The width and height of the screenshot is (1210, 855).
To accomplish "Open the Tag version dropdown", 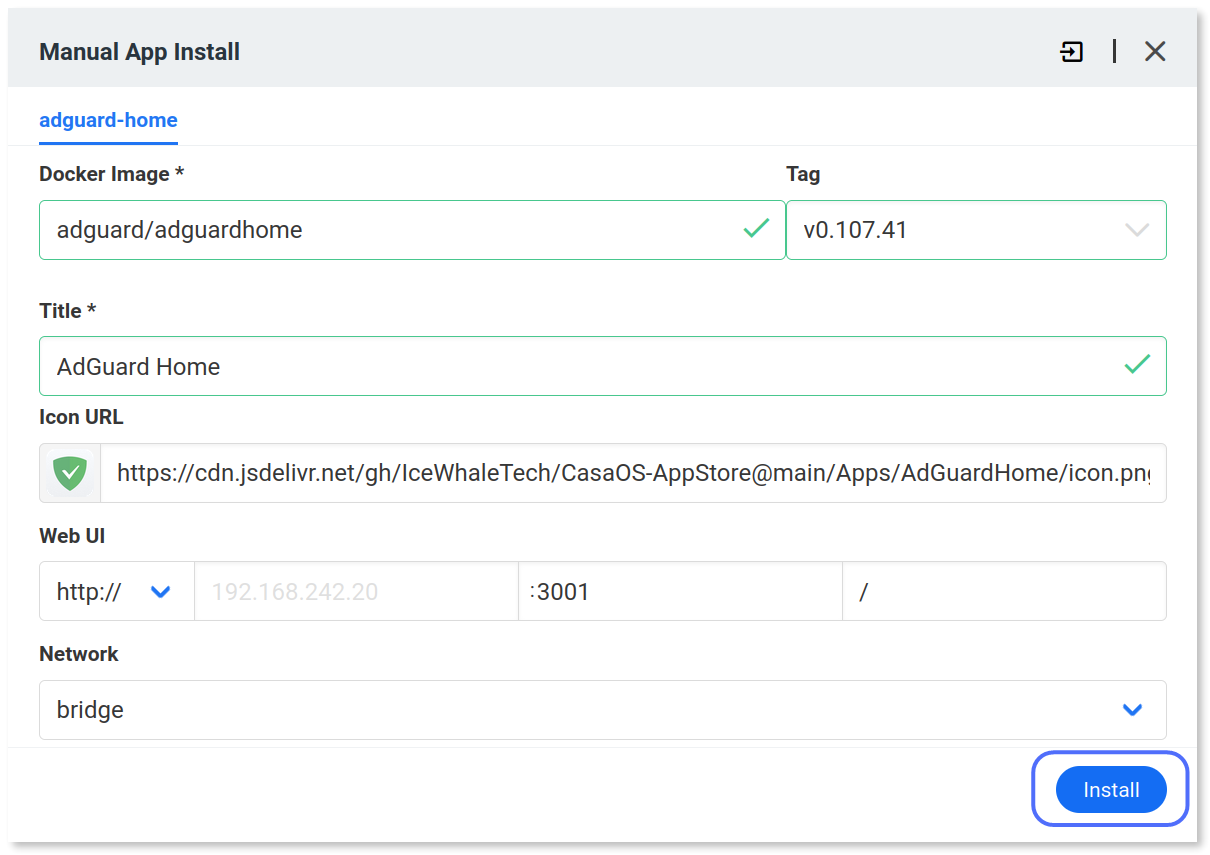I will 976,230.
